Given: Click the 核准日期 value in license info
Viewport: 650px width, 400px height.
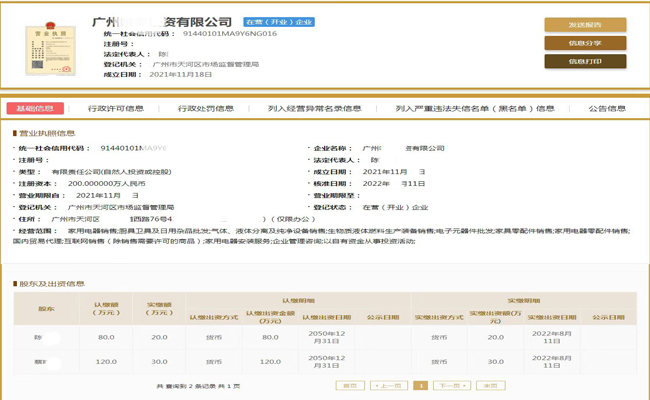Looking at the screenshot, I should pyautogui.click(x=394, y=183).
